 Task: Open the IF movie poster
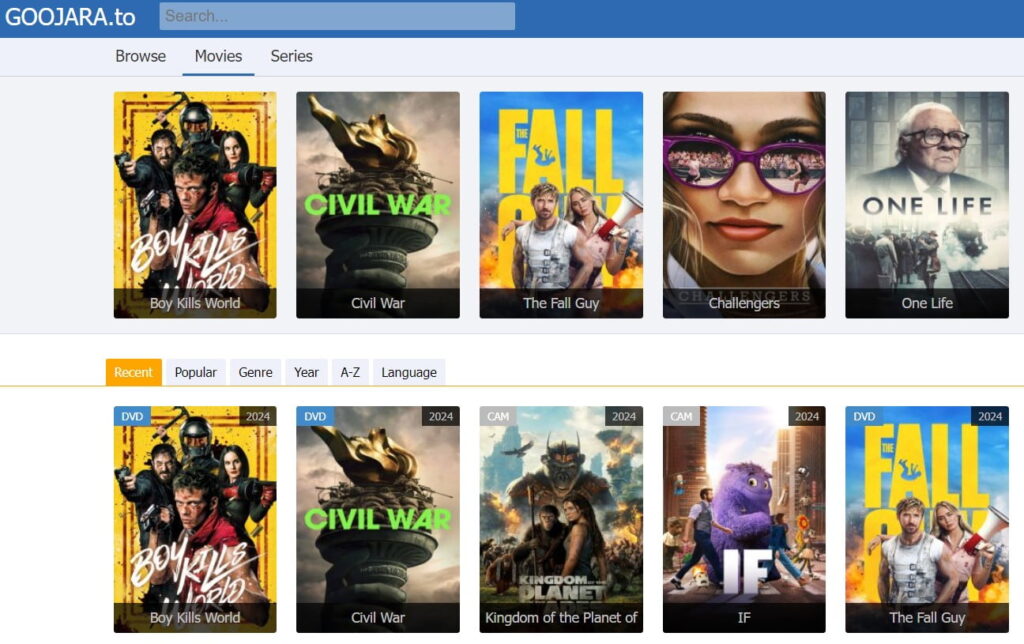click(744, 519)
